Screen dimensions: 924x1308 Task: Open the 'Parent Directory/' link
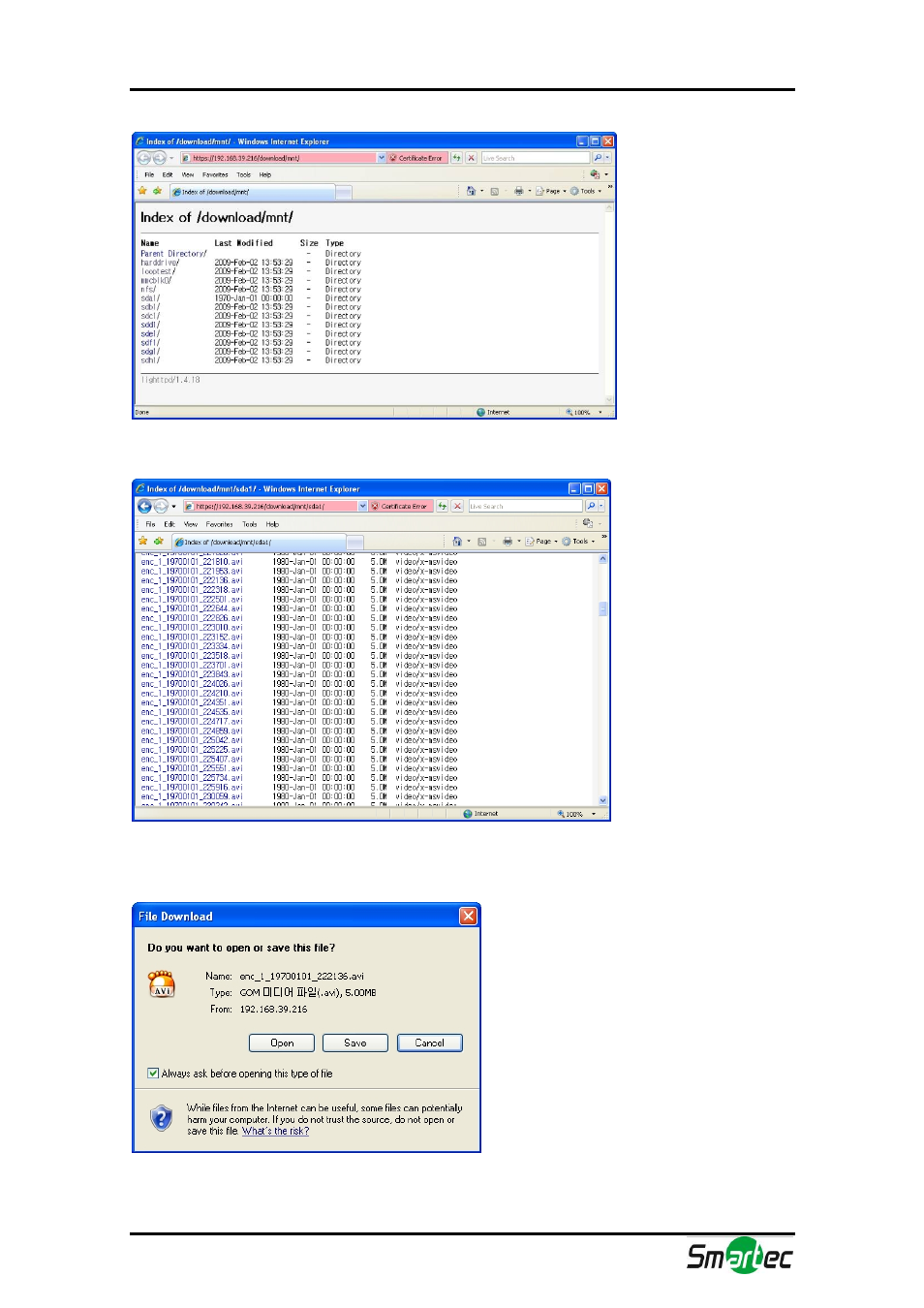pos(173,254)
